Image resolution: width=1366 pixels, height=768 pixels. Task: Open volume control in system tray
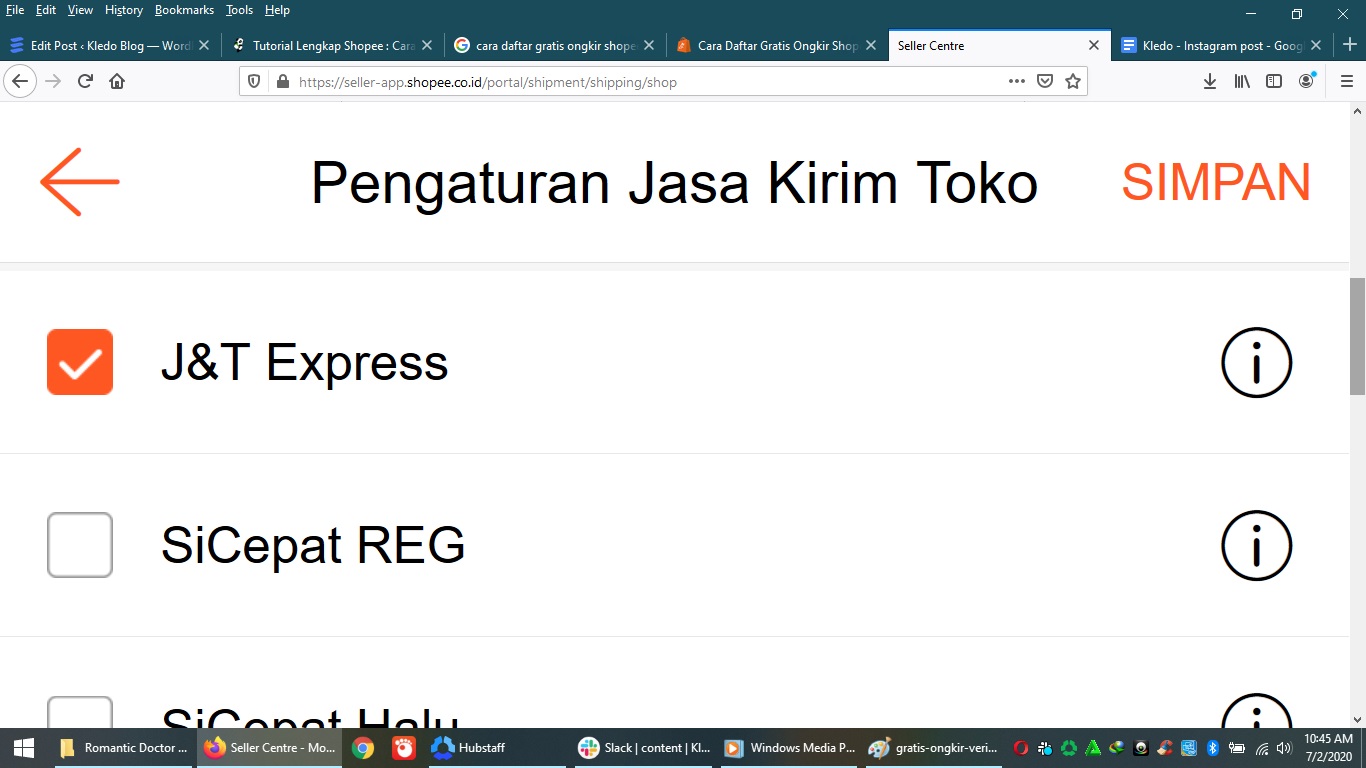(1284, 748)
